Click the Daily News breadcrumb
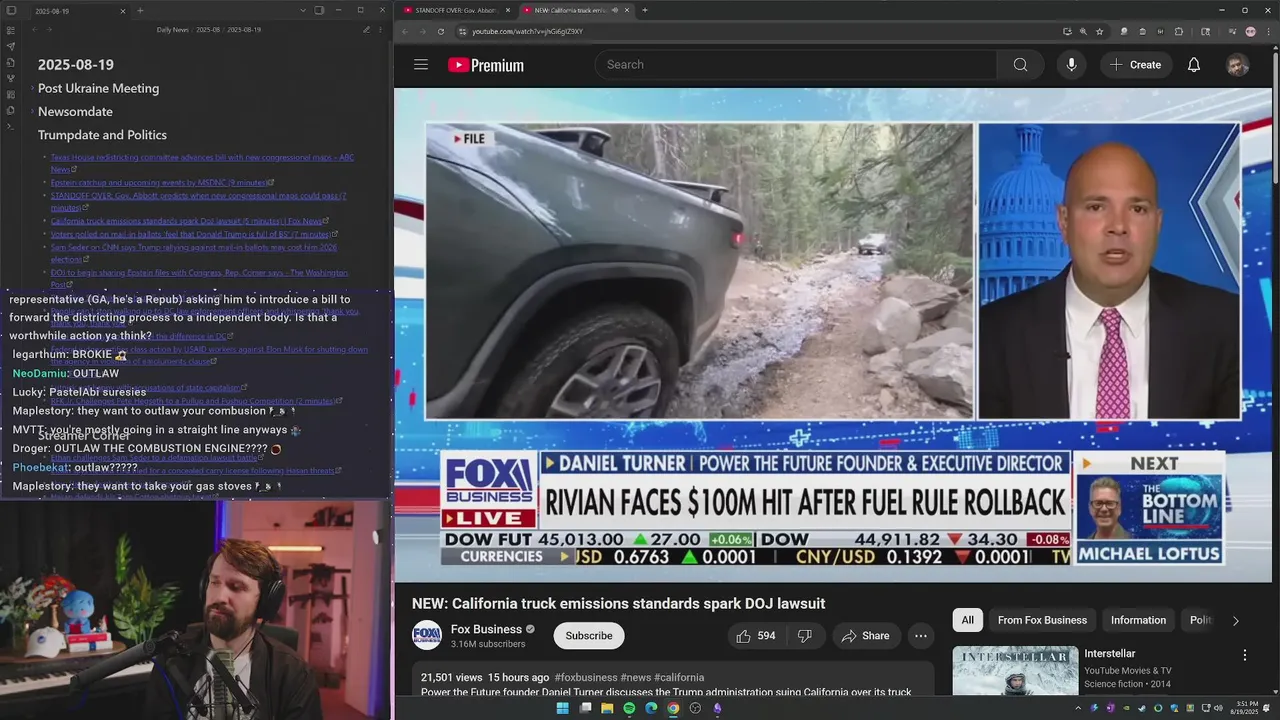This screenshot has height=720, width=1280. click(x=174, y=30)
